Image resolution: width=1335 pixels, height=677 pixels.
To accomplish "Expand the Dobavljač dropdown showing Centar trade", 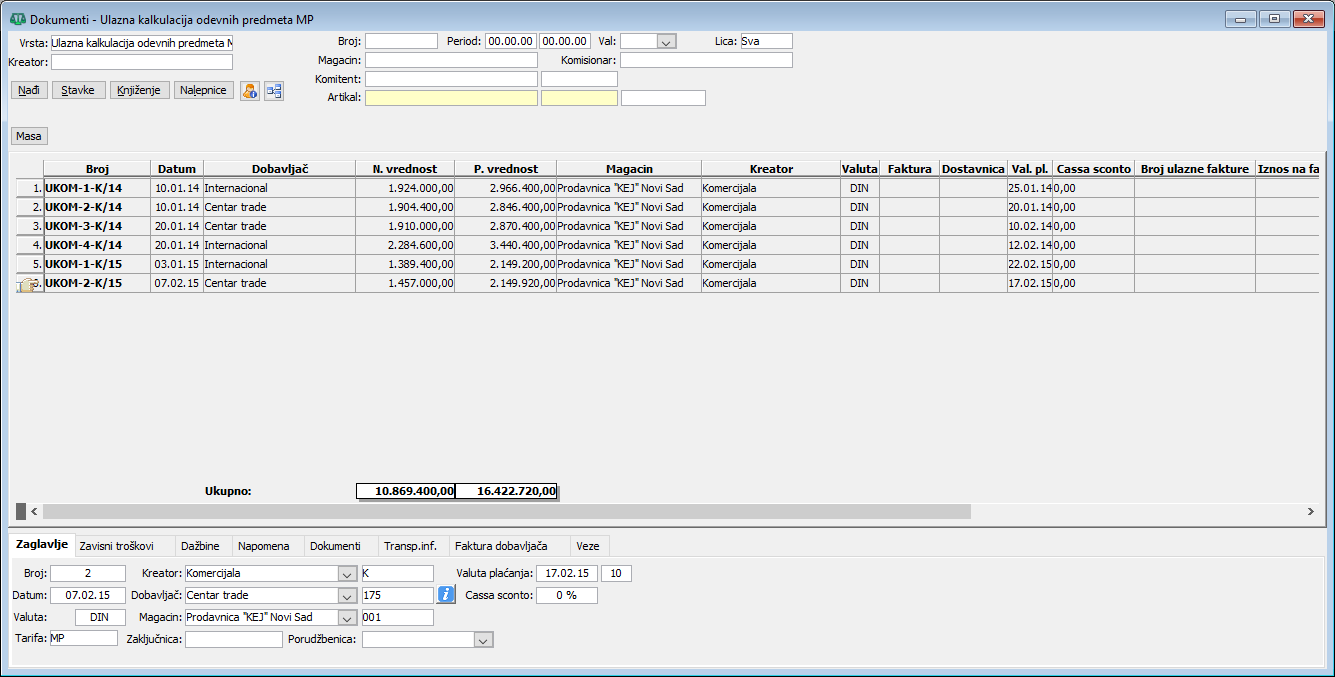I will pyautogui.click(x=346, y=595).
